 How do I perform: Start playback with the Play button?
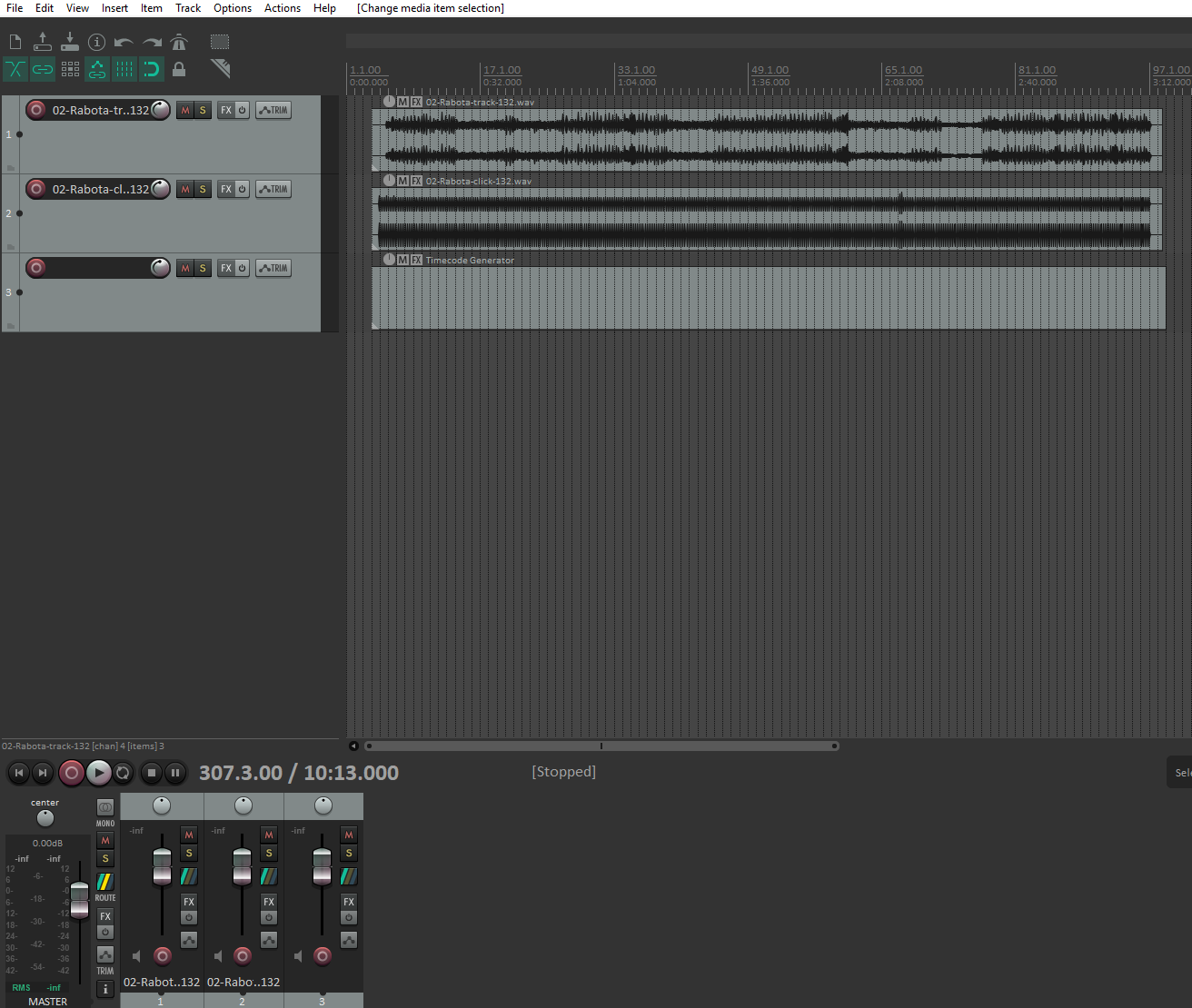98,773
